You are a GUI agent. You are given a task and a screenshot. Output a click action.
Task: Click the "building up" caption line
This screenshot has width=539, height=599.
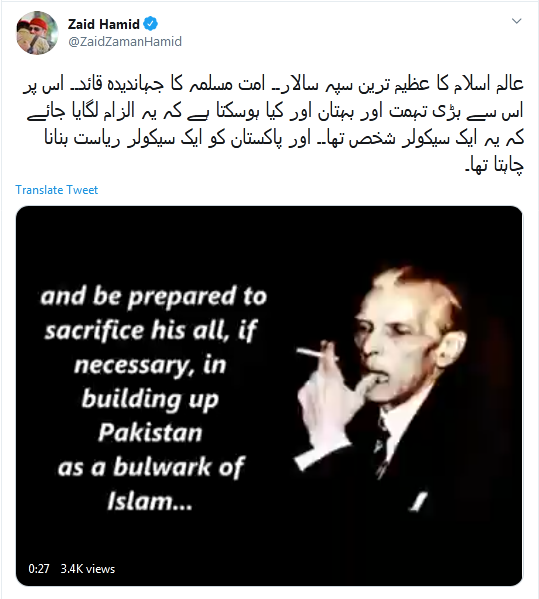pyautogui.click(x=150, y=400)
